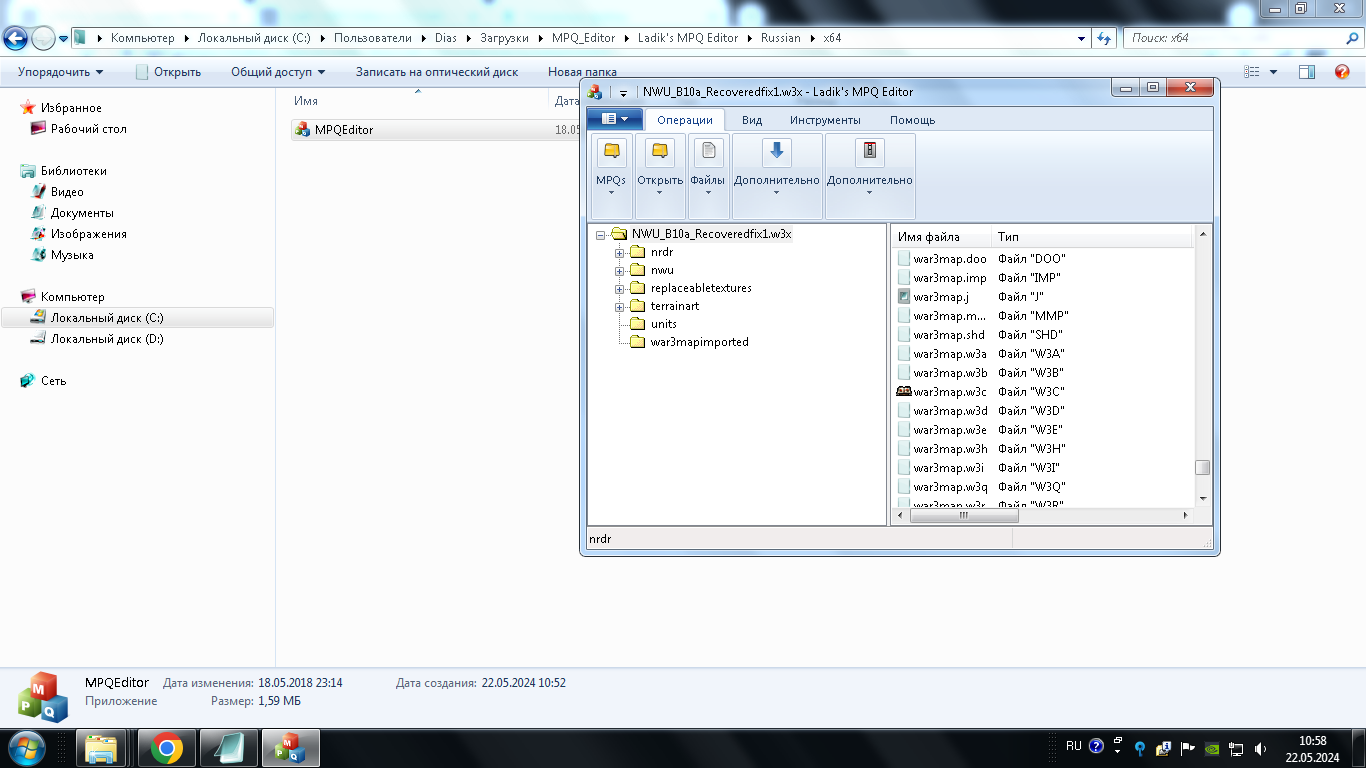This screenshot has width=1366, height=768.
Task: Open Action Center flag tray icon
Action: [x=1188, y=747]
